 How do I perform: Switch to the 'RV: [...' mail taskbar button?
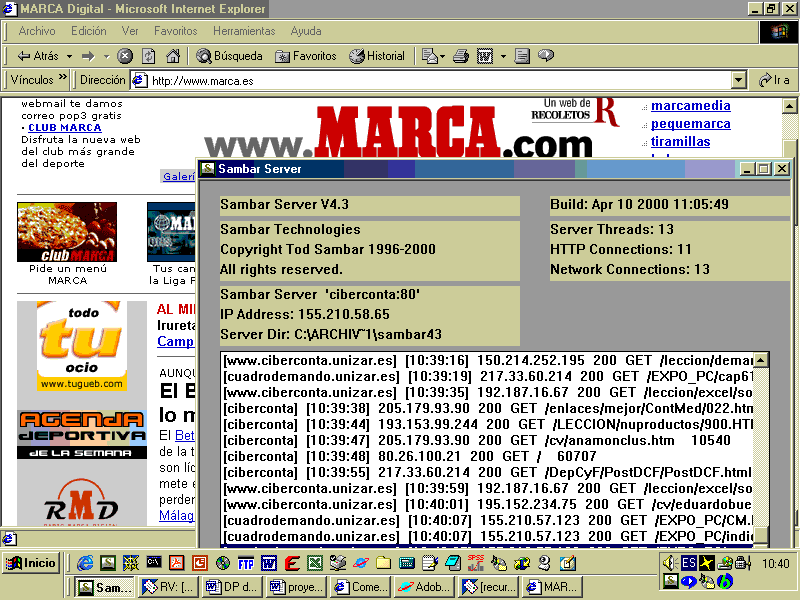pyautogui.click(x=169, y=587)
